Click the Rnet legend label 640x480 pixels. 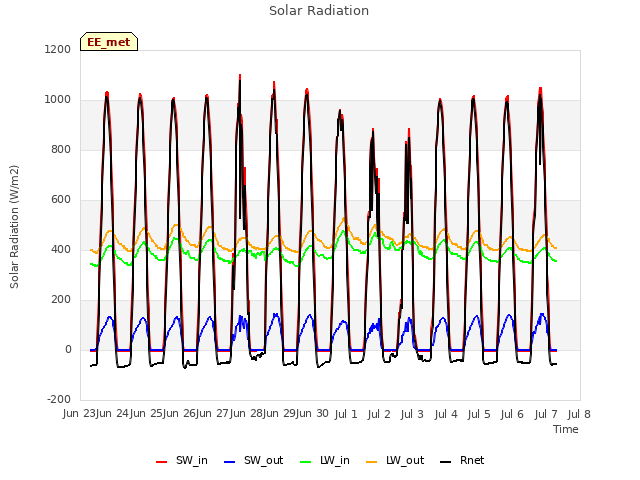click(472, 460)
